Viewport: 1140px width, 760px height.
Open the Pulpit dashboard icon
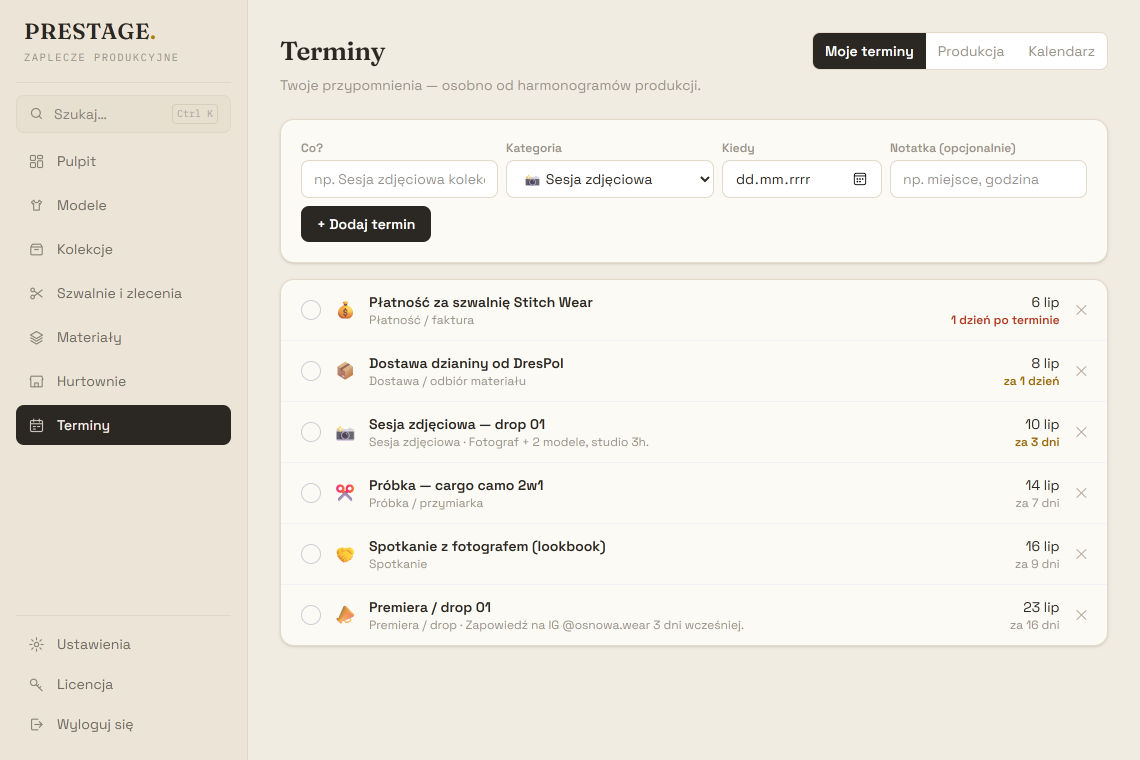point(36,161)
